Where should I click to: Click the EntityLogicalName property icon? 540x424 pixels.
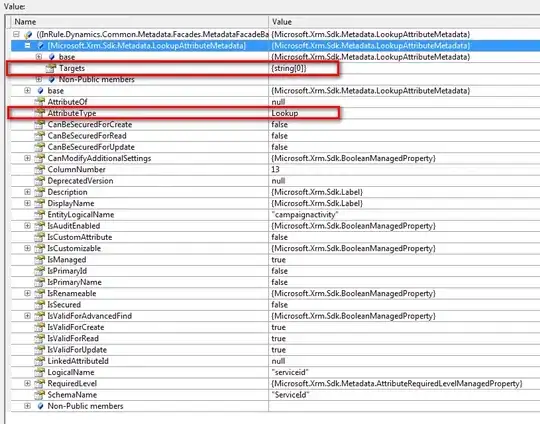[x=40, y=215]
